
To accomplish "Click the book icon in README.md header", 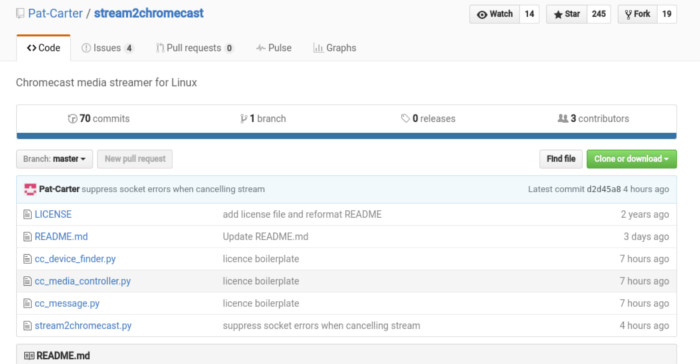I will tap(29, 356).
